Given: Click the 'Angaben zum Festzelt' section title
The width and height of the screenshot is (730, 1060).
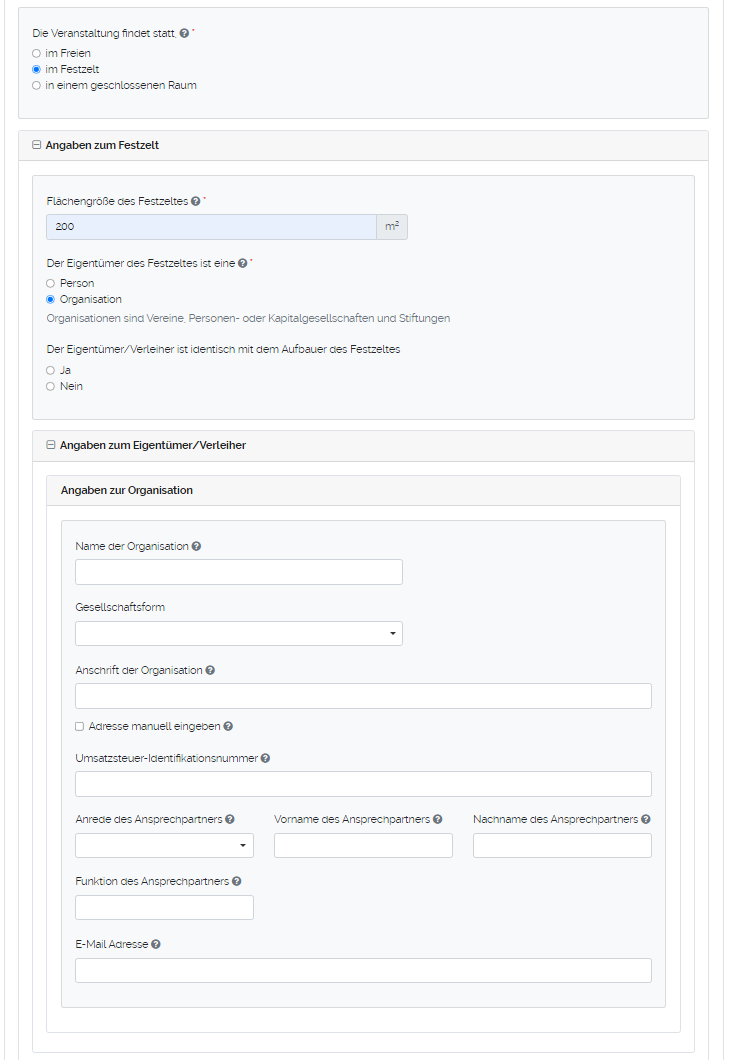Looking at the screenshot, I should [x=103, y=145].
